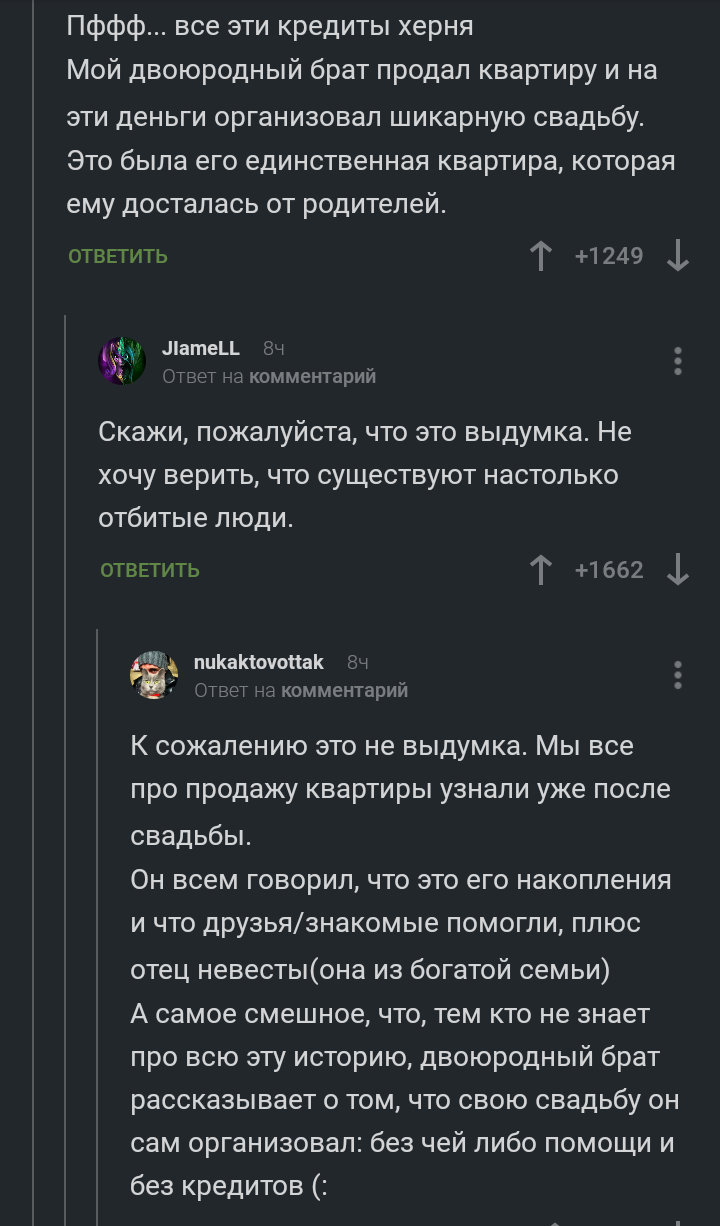This screenshot has height=1226, width=720.
Task: Click the 8ч timestamp beside JIameLL
Action: pyautogui.click(x=274, y=349)
